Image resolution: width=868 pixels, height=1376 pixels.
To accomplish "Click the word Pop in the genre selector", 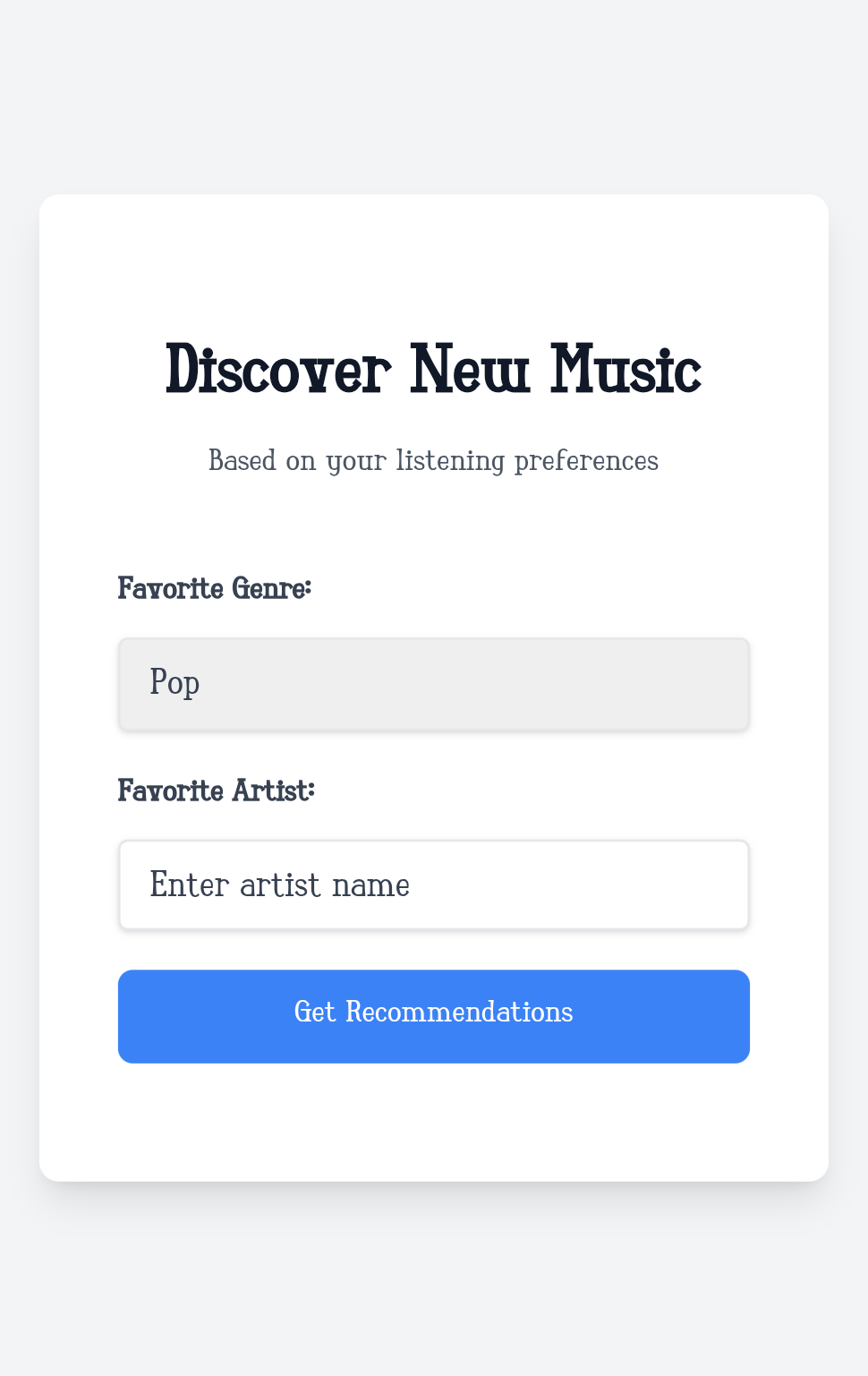I will 174,683.
